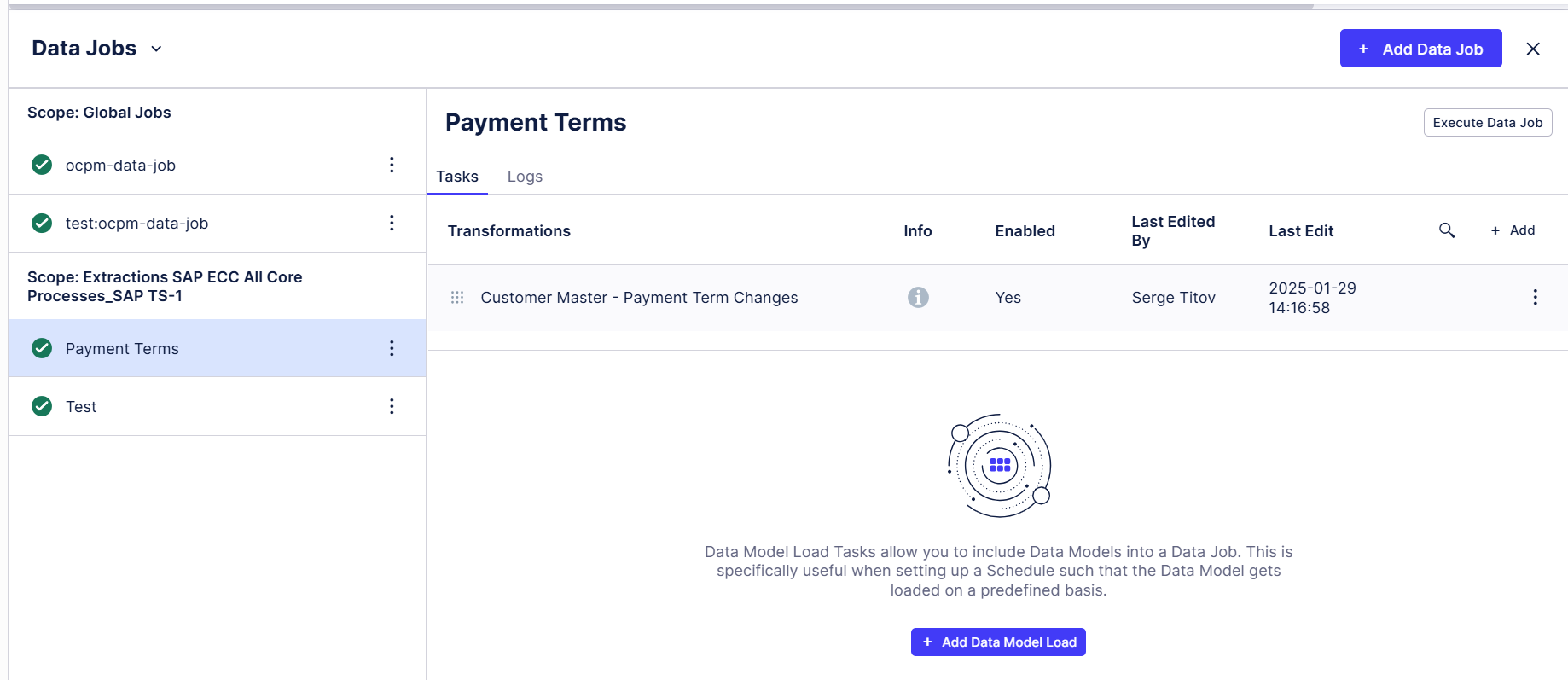
Task: Close the Data Jobs panel
Action: point(1533,49)
